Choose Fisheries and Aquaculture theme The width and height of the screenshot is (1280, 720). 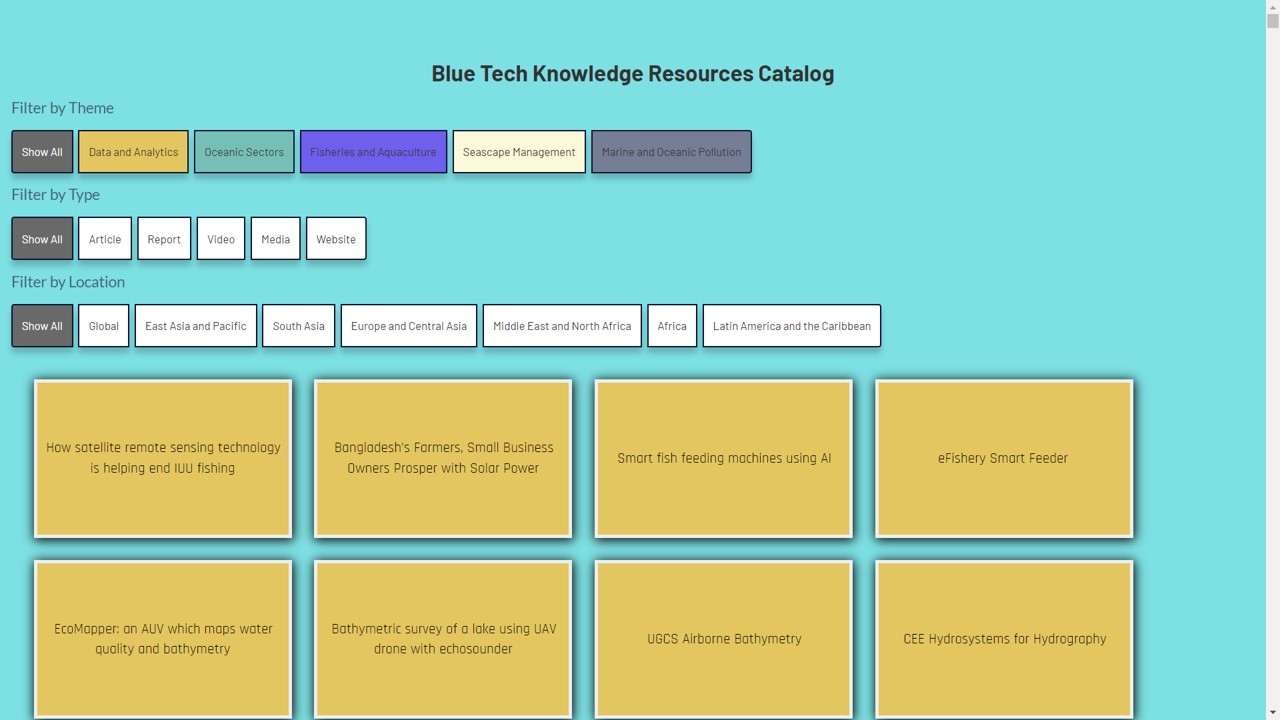point(373,152)
